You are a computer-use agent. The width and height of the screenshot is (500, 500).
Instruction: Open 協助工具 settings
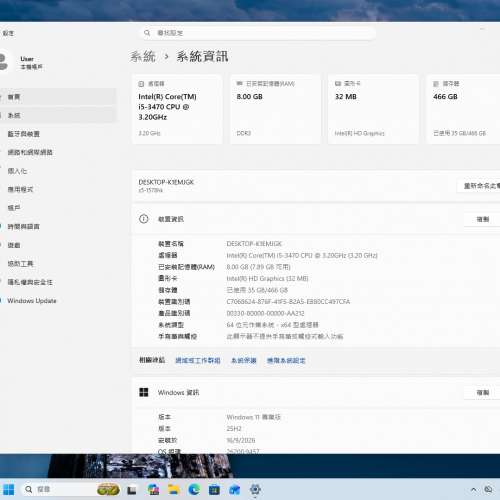click(57, 264)
